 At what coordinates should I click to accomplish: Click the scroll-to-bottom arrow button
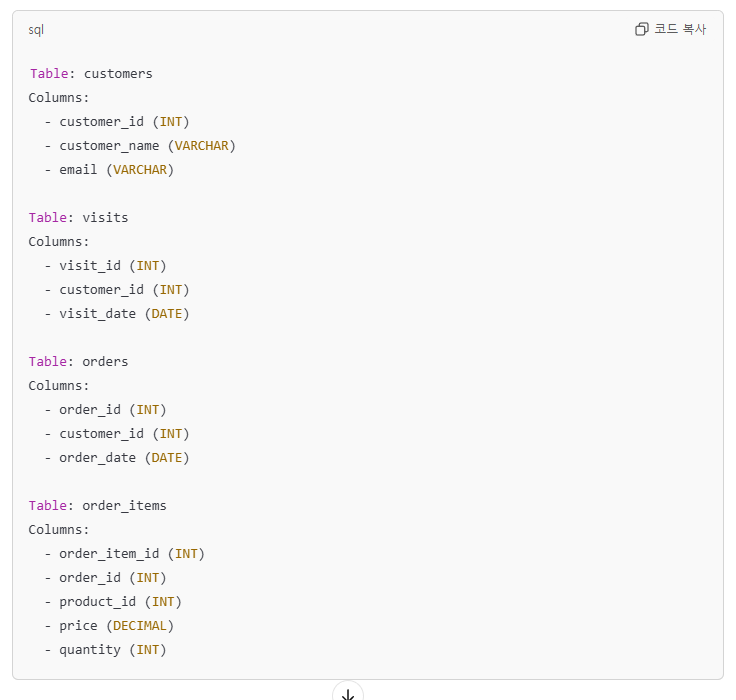(348, 693)
